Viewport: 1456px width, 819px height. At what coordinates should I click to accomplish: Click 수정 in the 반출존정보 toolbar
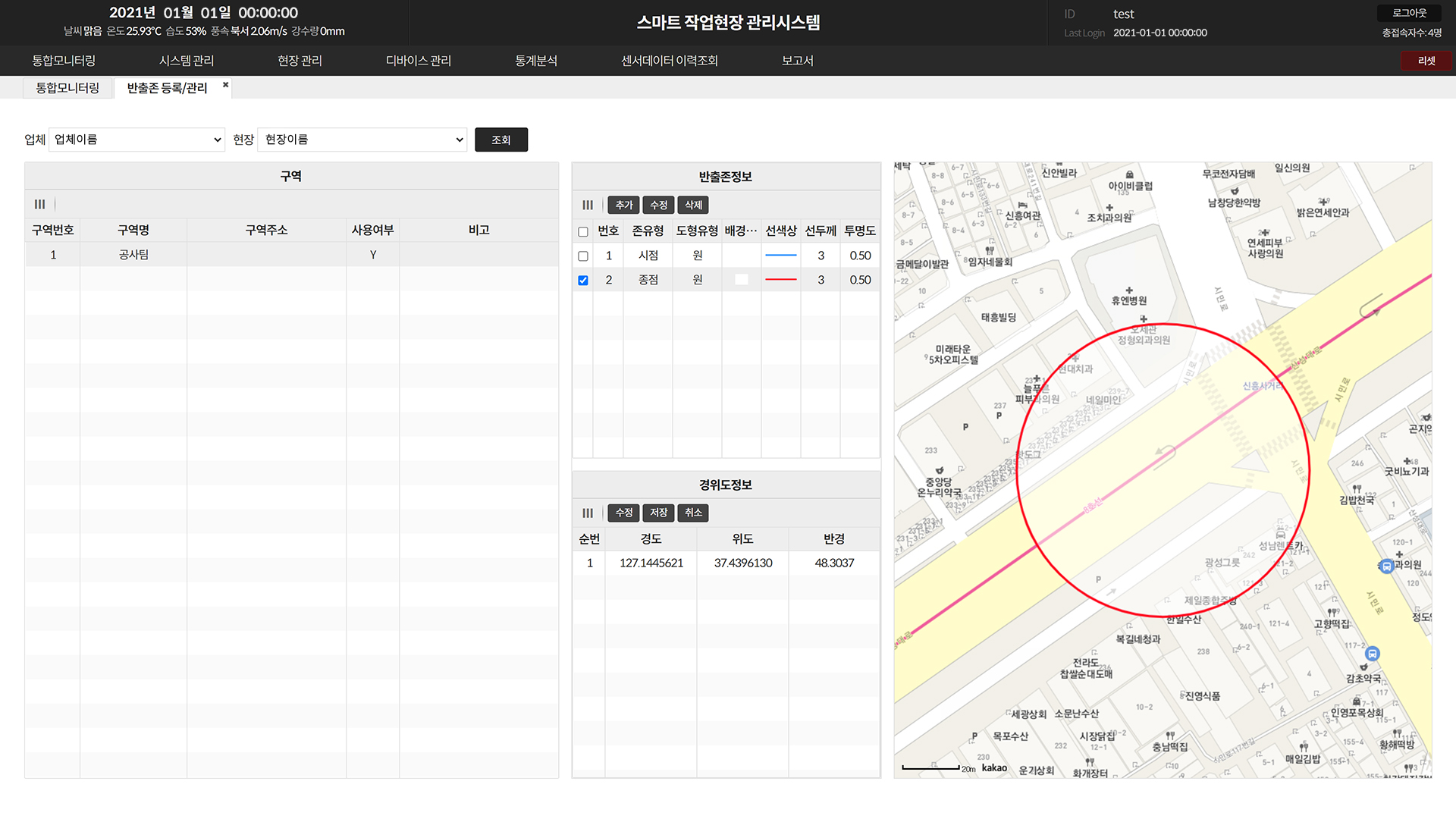click(659, 205)
